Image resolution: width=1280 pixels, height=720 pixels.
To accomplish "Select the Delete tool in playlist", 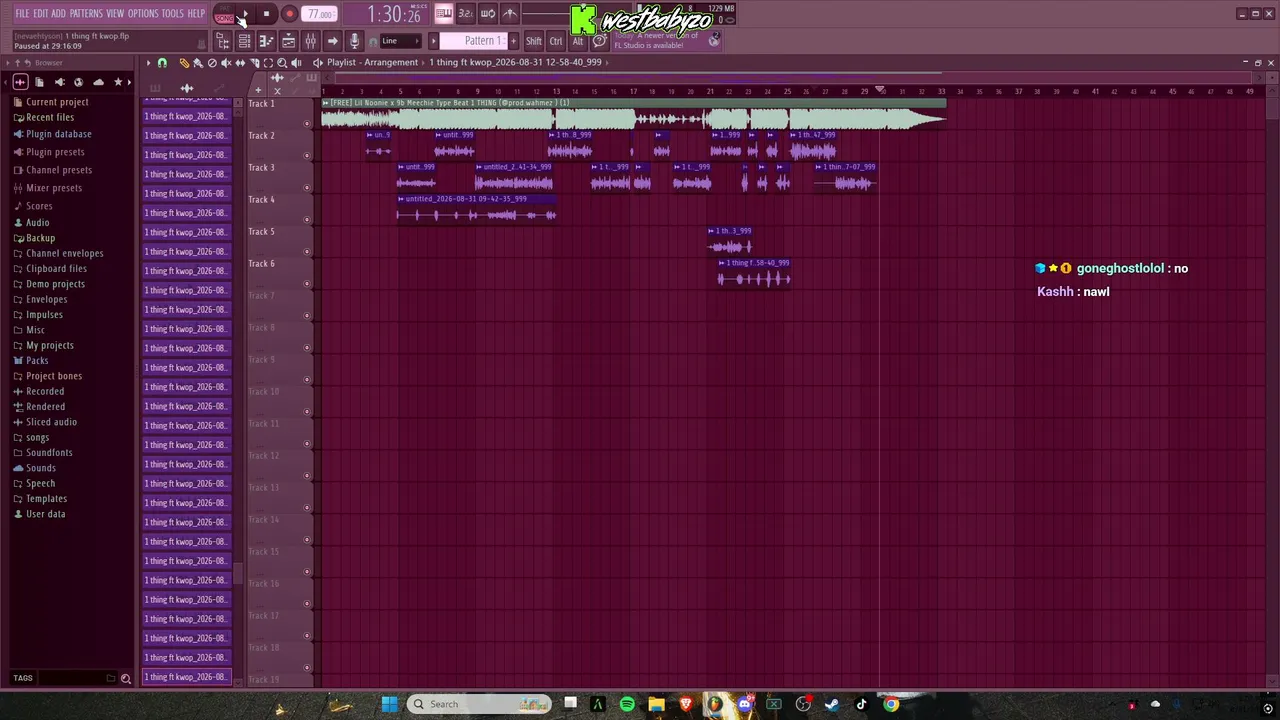I will 212,63.
